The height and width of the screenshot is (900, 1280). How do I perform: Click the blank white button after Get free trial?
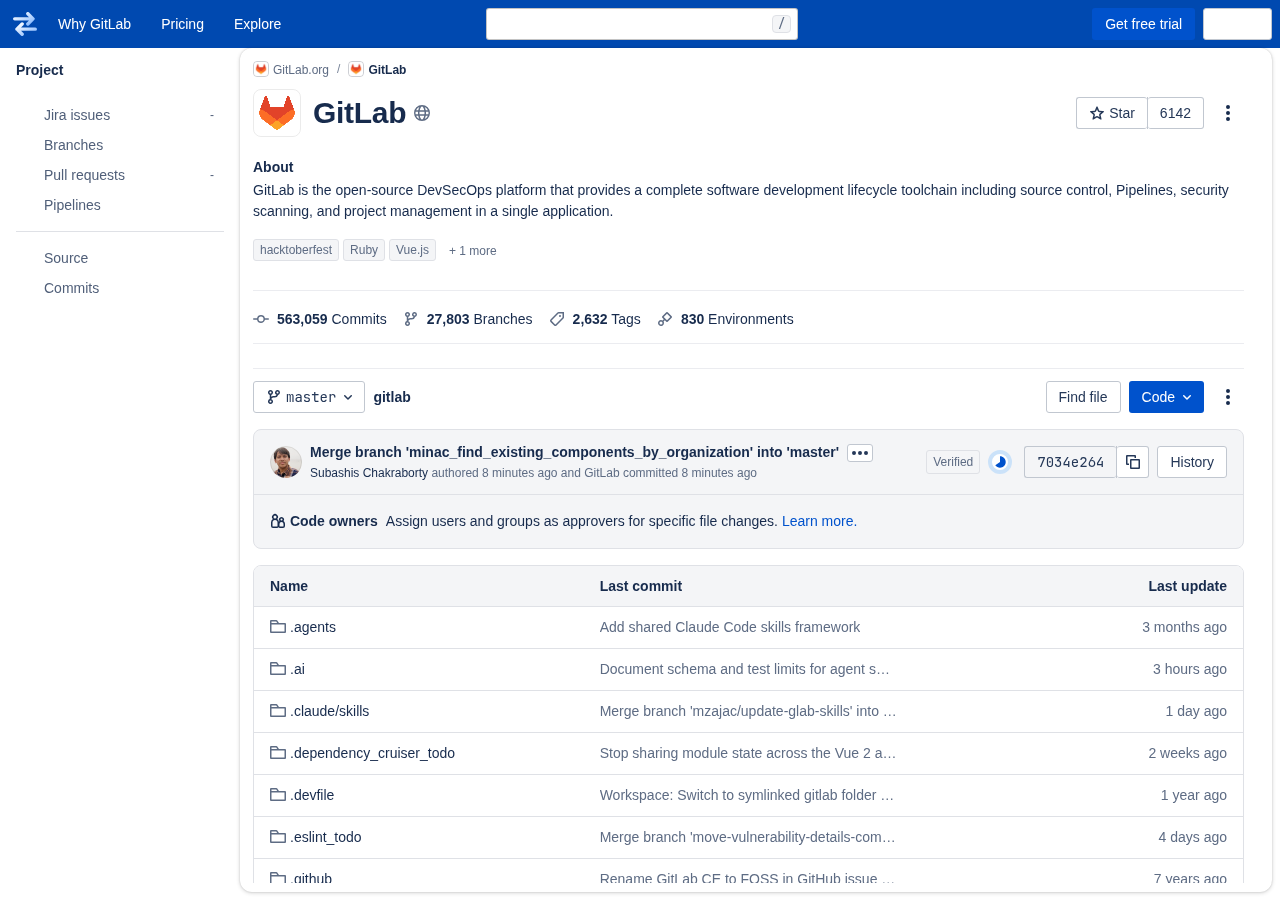pyautogui.click(x=1237, y=24)
